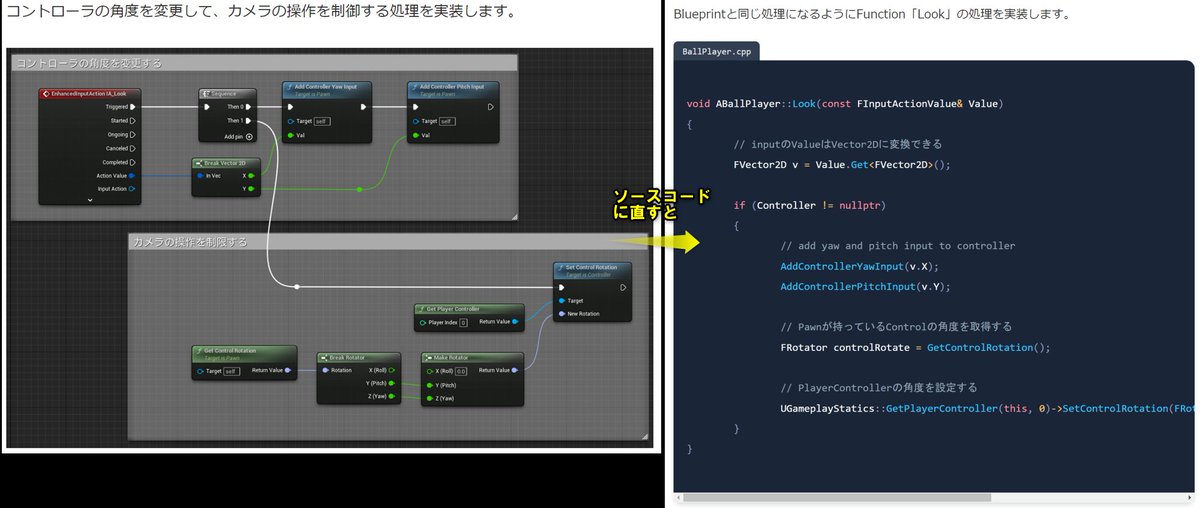Click Get Player Controller Return Value pin
Image resolution: width=1200 pixels, height=508 pixels.
[514, 322]
